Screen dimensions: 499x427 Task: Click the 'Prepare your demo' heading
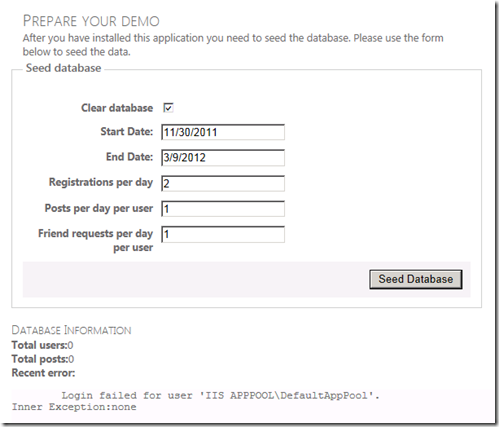91,21
